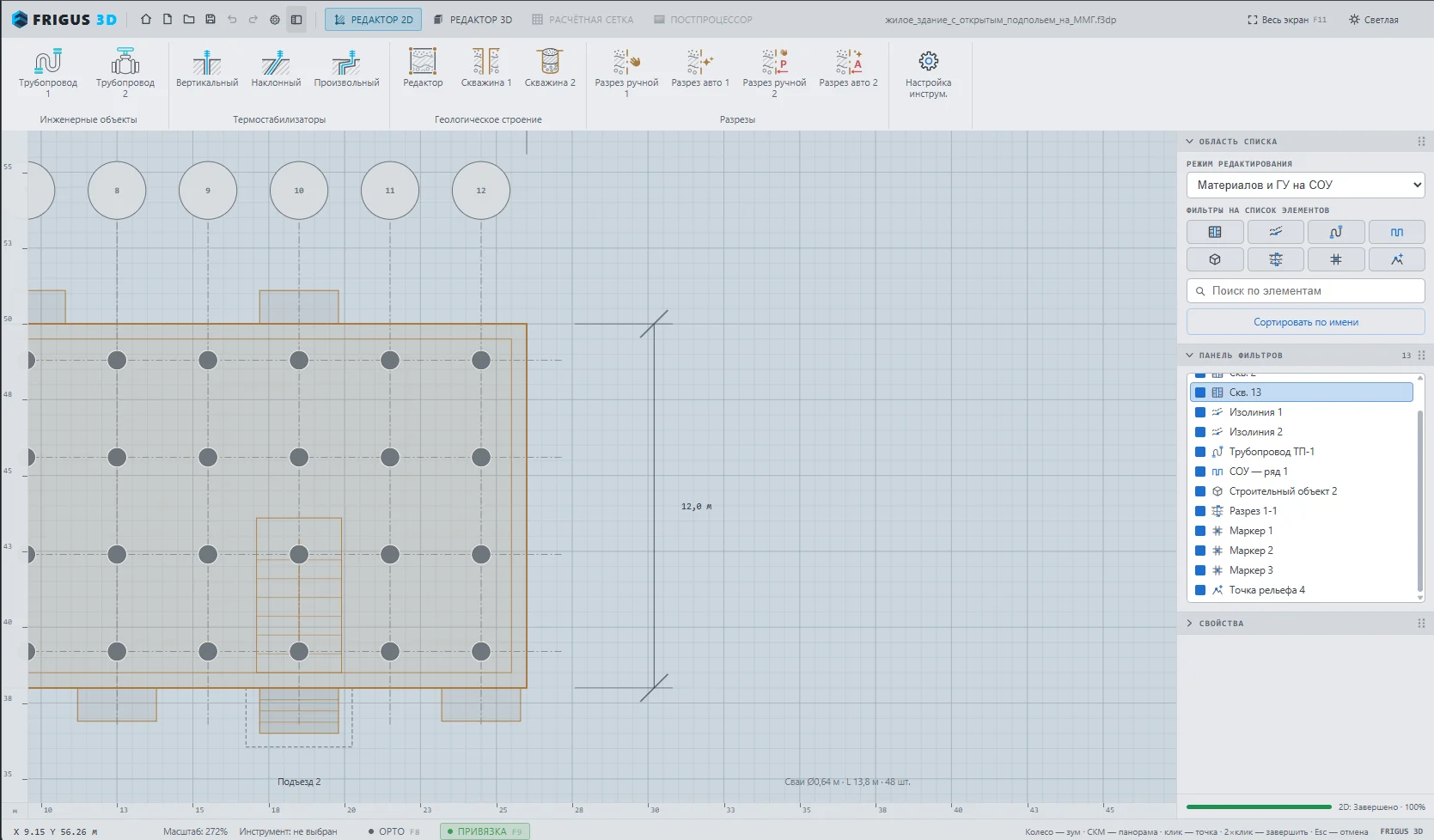Filter list by pipeline elements icon
This screenshot has height=840, width=1434.
[x=1336, y=232]
